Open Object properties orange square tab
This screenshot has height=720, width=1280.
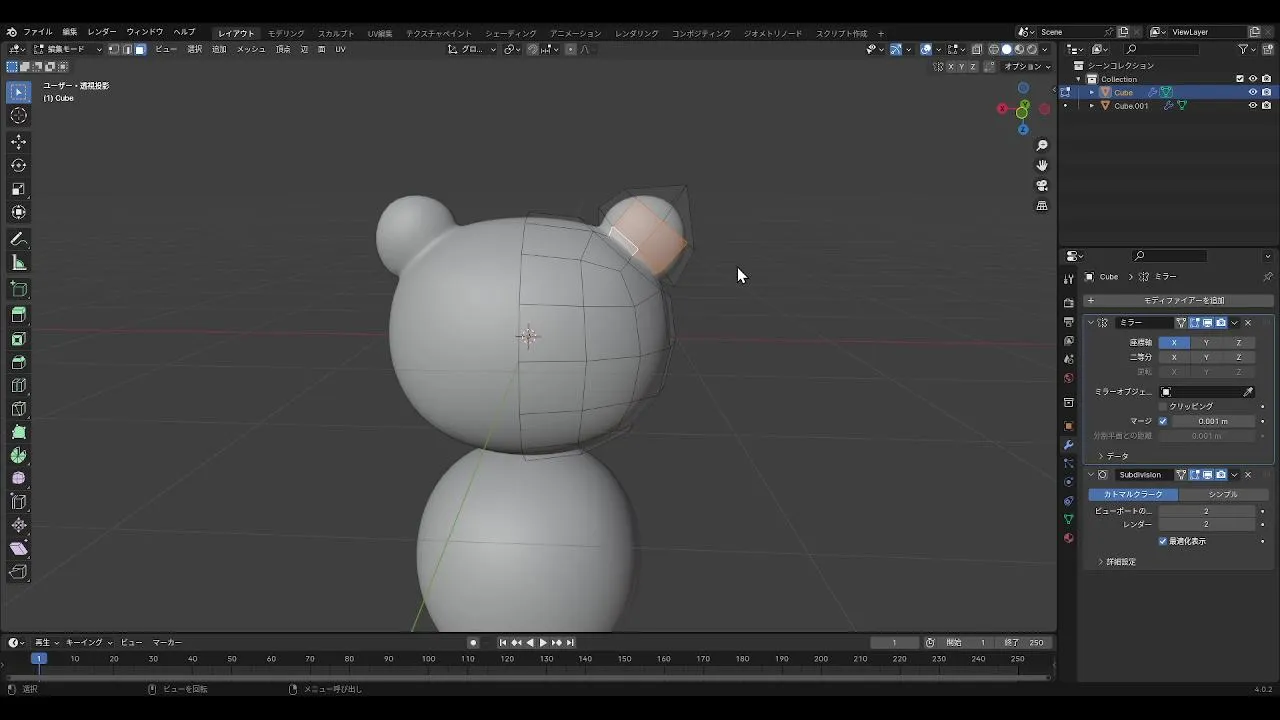click(1069, 426)
